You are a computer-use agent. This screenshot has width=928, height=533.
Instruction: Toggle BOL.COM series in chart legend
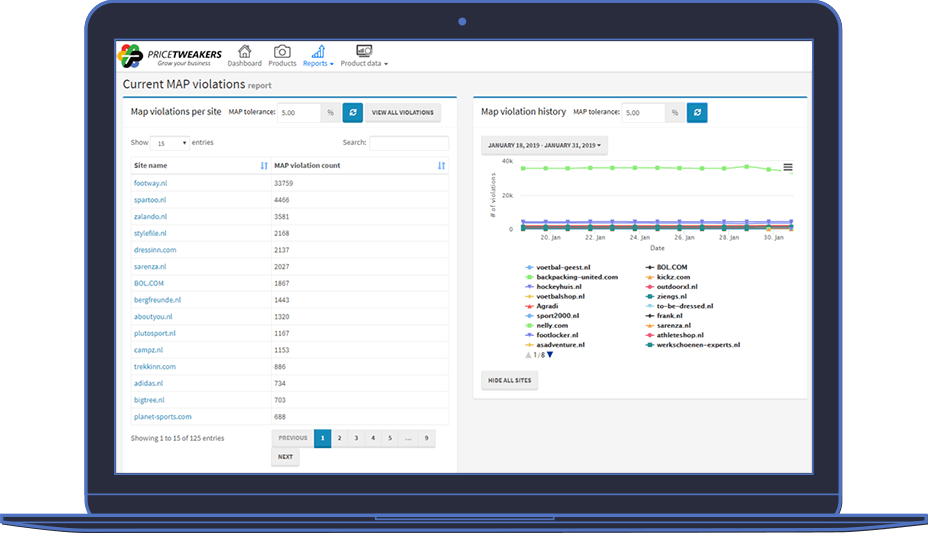coord(671,267)
